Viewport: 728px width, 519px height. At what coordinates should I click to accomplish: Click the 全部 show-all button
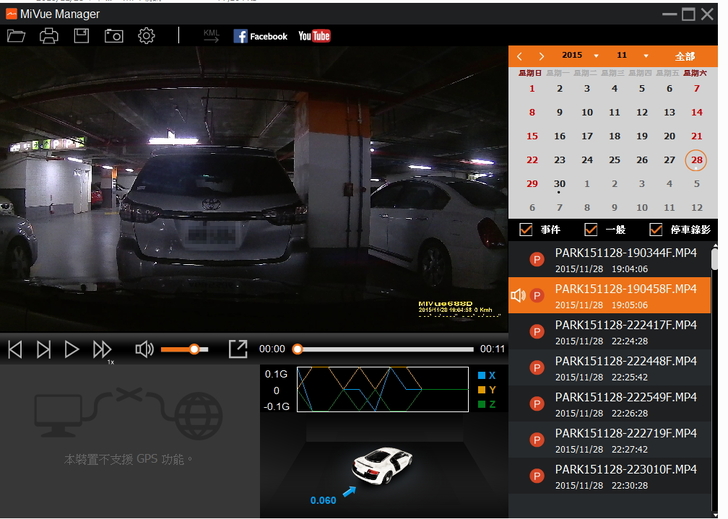coord(685,57)
